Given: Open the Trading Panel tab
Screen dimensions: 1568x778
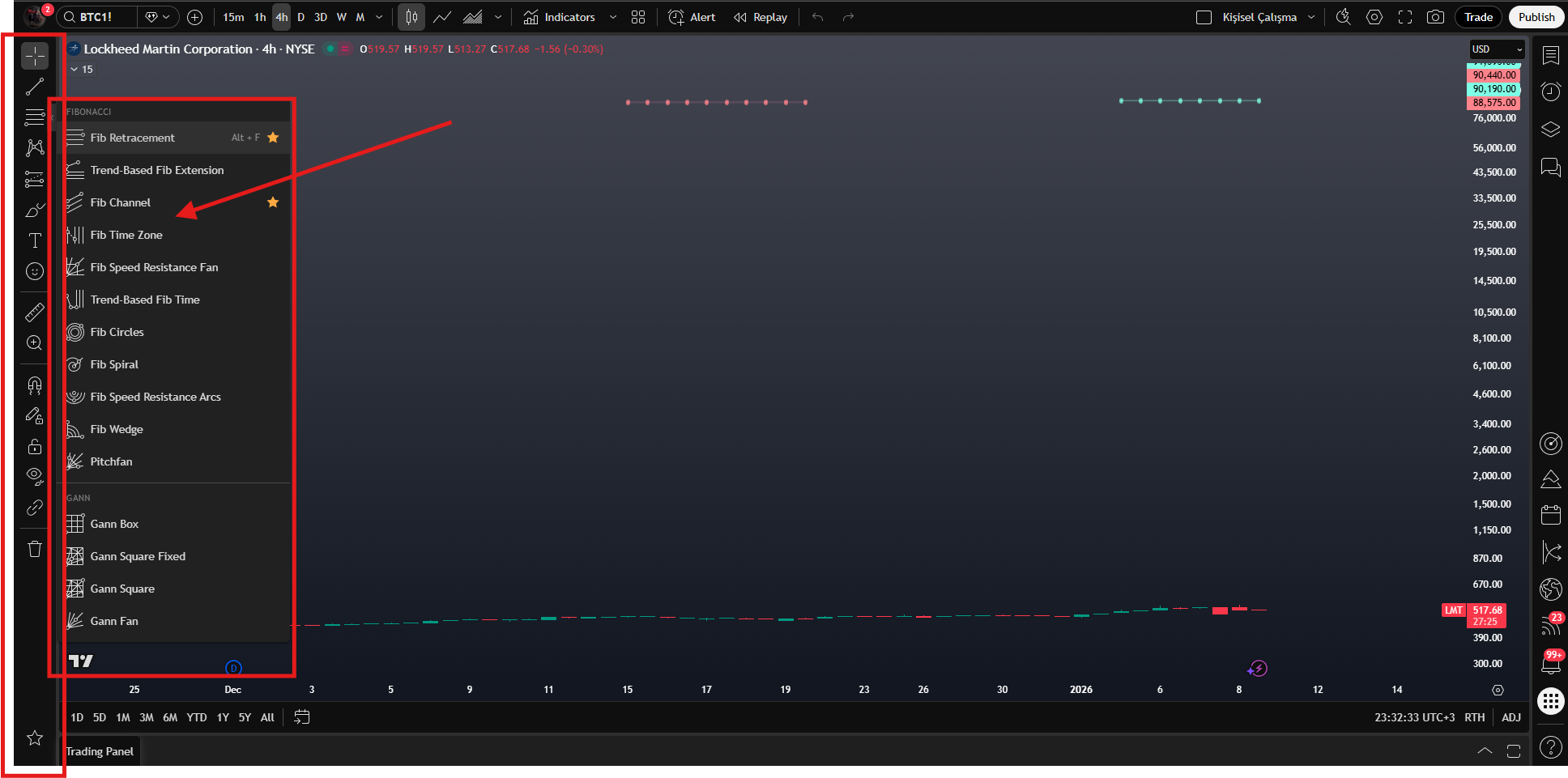Looking at the screenshot, I should tap(100, 751).
